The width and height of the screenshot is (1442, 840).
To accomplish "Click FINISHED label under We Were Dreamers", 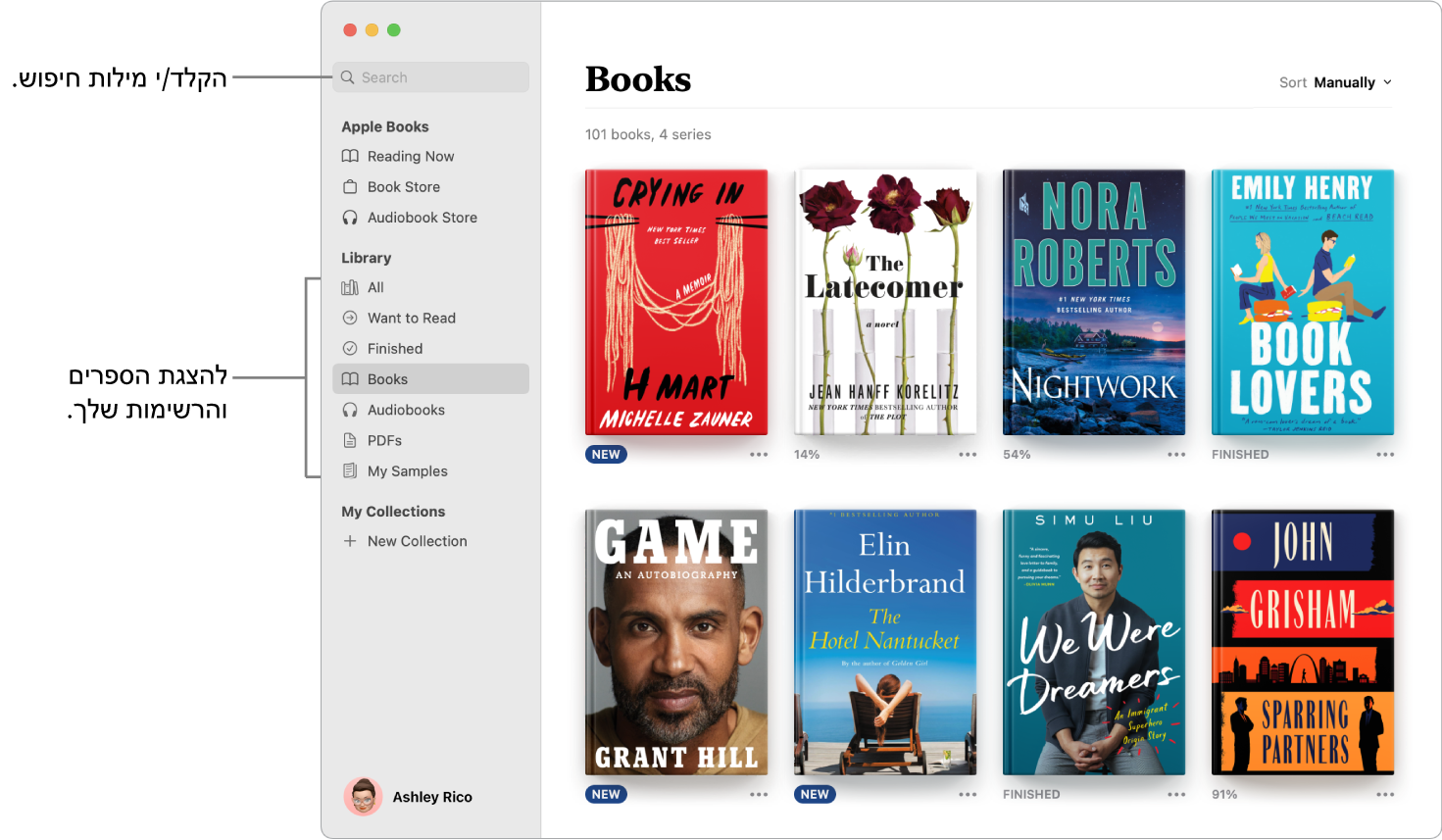I will point(1031,795).
